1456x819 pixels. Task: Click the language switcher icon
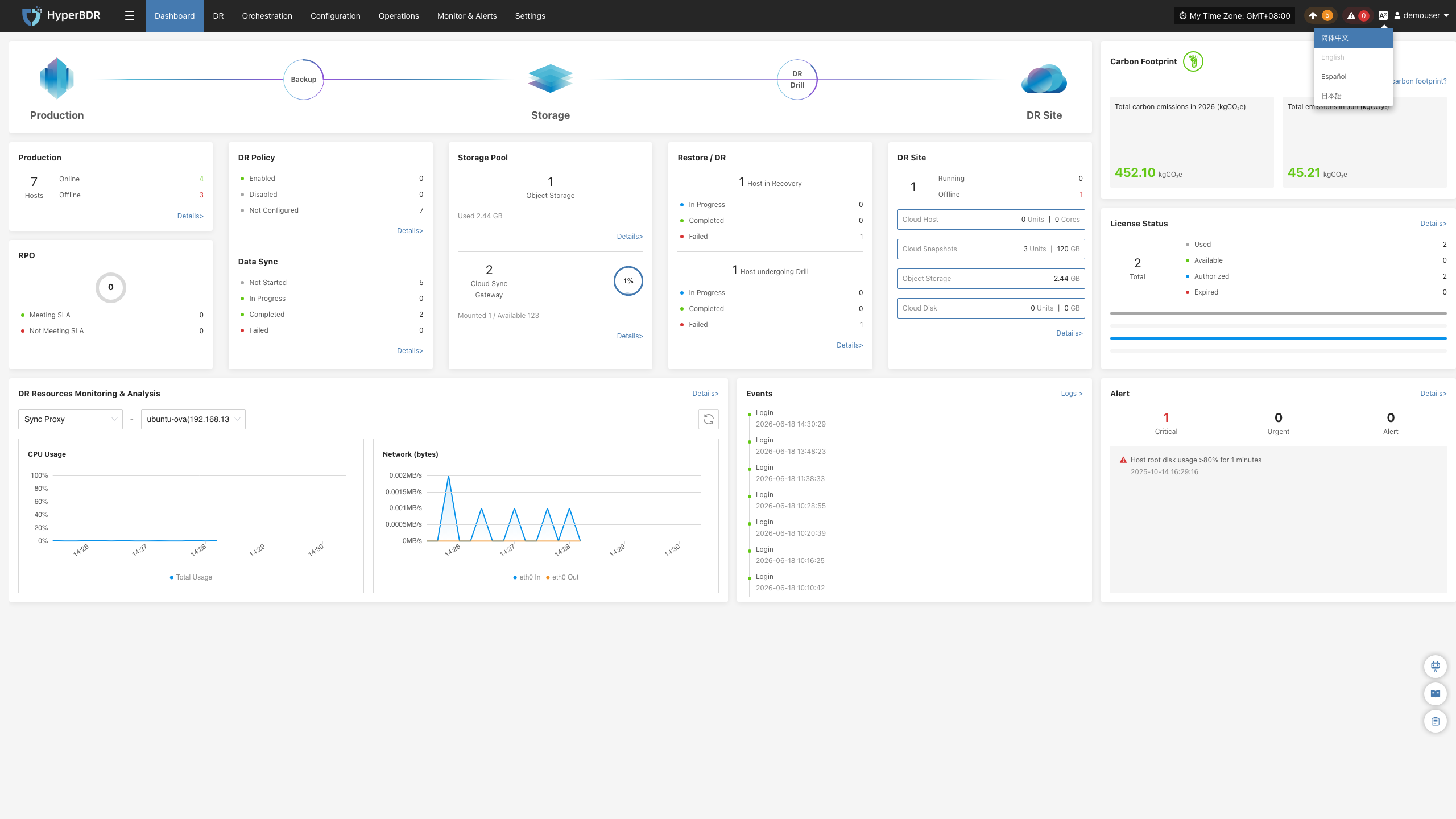pyautogui.click(x=1383, y=16)
